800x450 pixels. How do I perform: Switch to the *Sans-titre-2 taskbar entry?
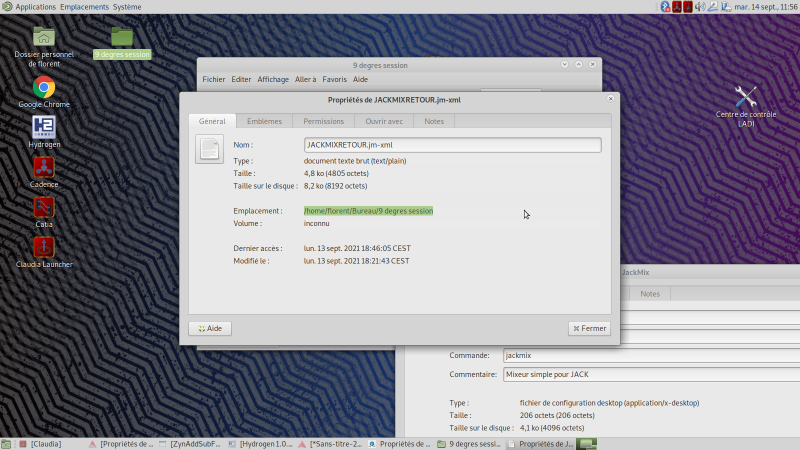pyautogui.click(x=331, y=444)
